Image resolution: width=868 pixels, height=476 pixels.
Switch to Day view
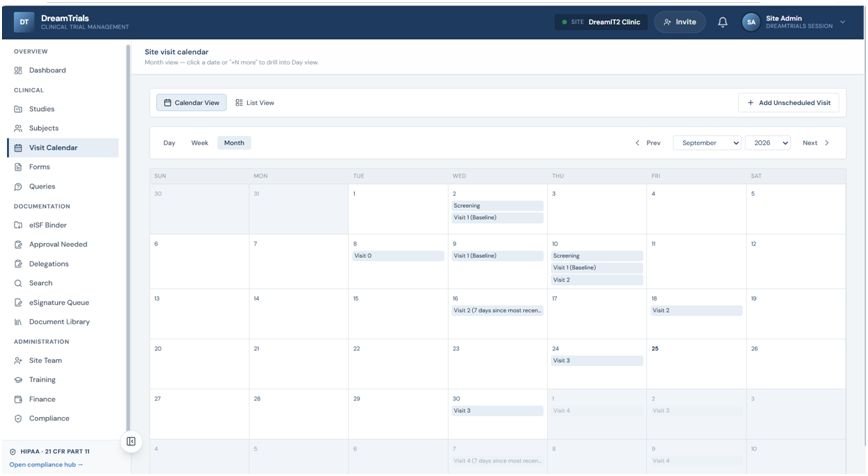[169, 143]
